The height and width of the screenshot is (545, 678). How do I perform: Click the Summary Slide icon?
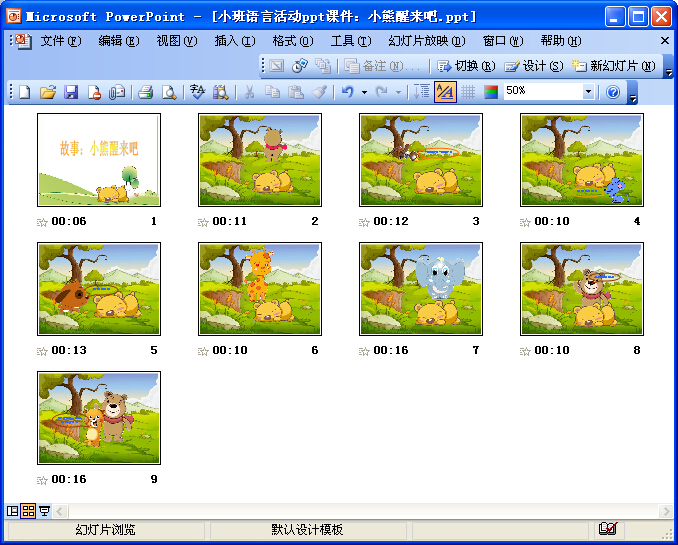[323, 66]
